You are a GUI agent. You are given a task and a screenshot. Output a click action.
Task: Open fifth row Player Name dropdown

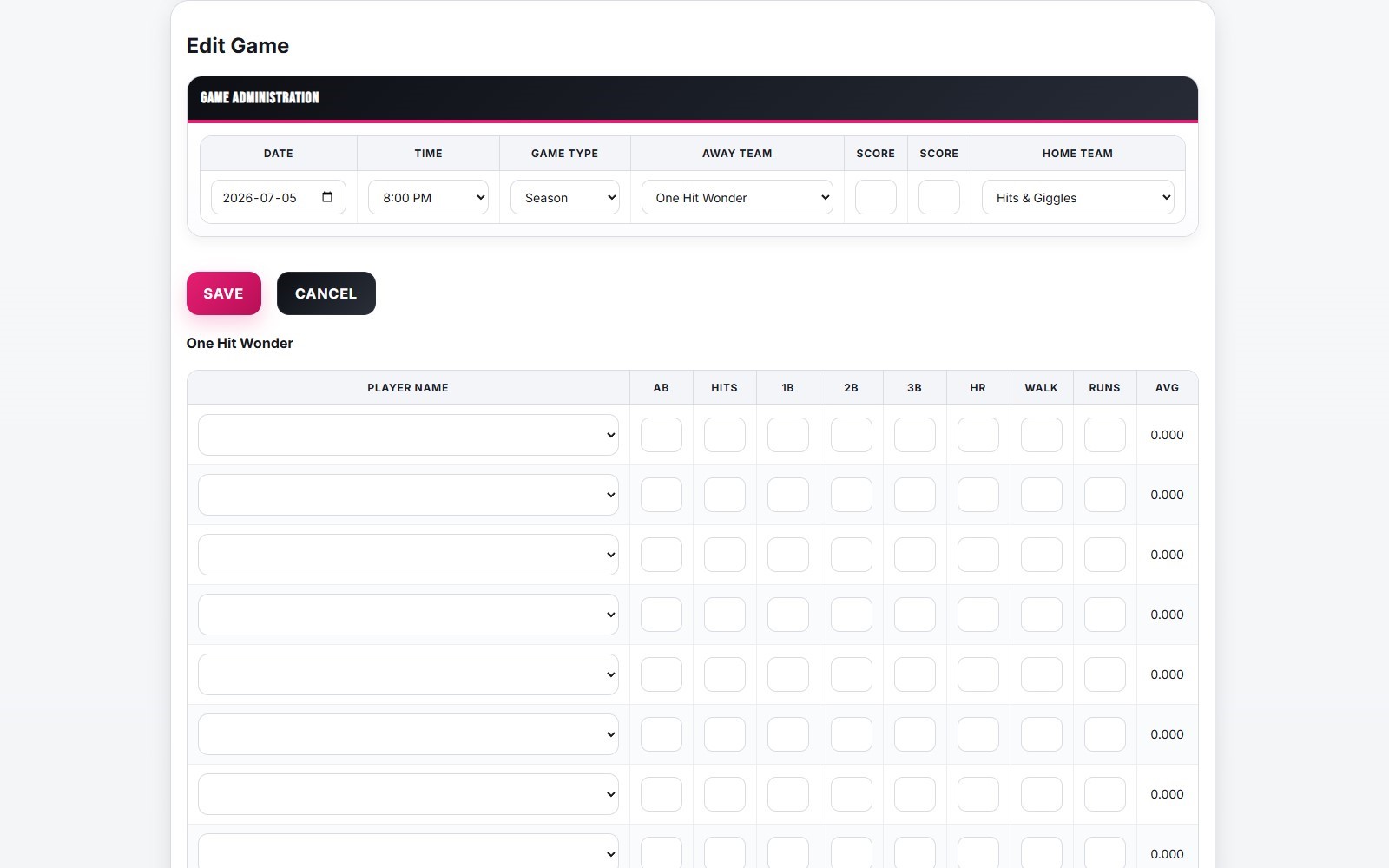[408, 674]
